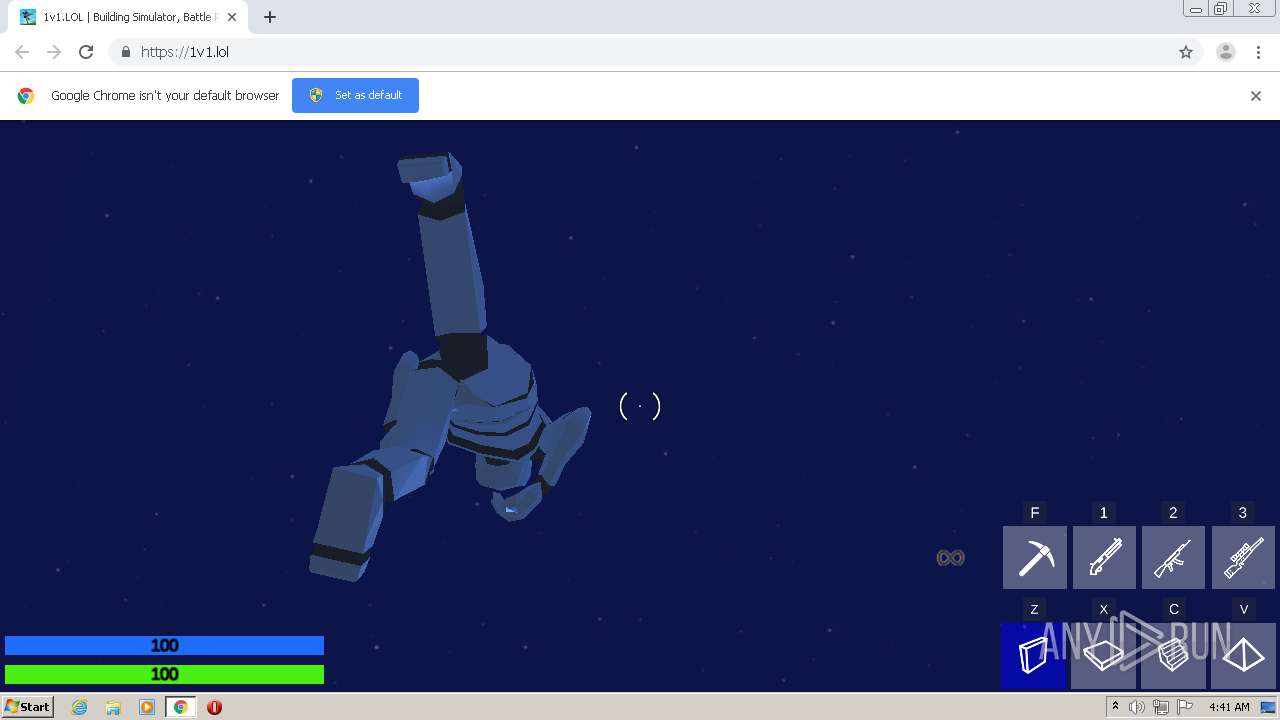This screenshot has width=1280, height=720.
Task: View site security lock information
Action: pos(125,52)
